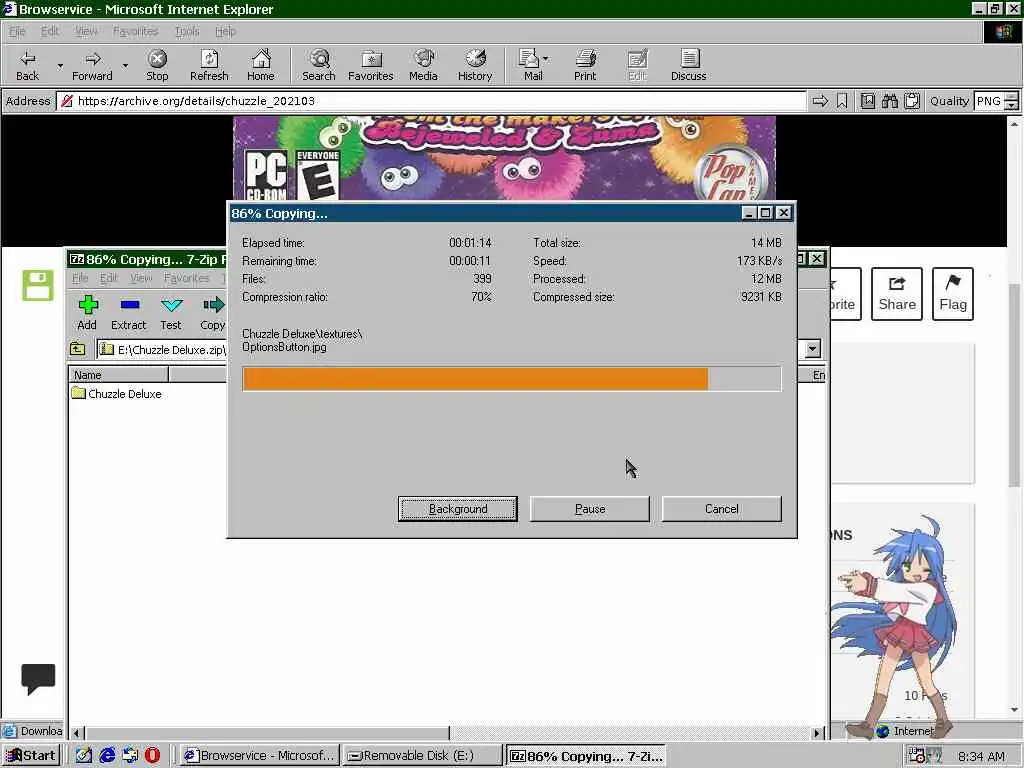The width and height of the screenshot is (1024, 768).
Task: Click the address bar URL field
Action: pyautogui.click(x=431, y=101)
